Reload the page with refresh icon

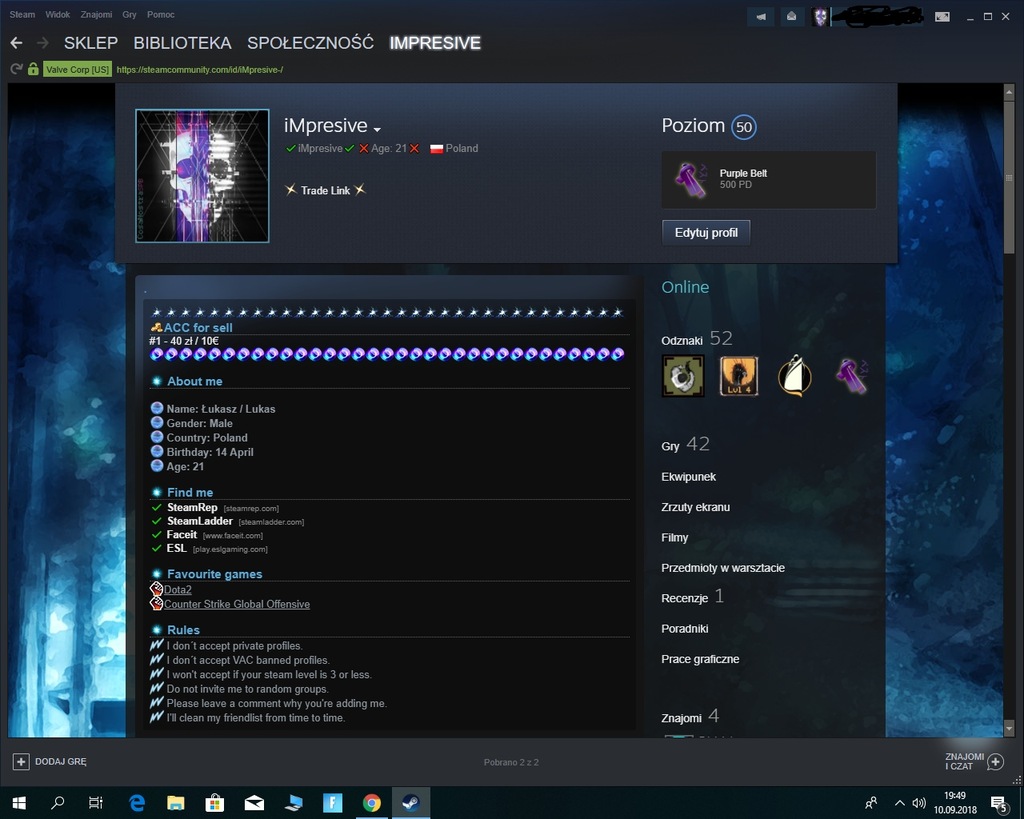click(16, 69)
